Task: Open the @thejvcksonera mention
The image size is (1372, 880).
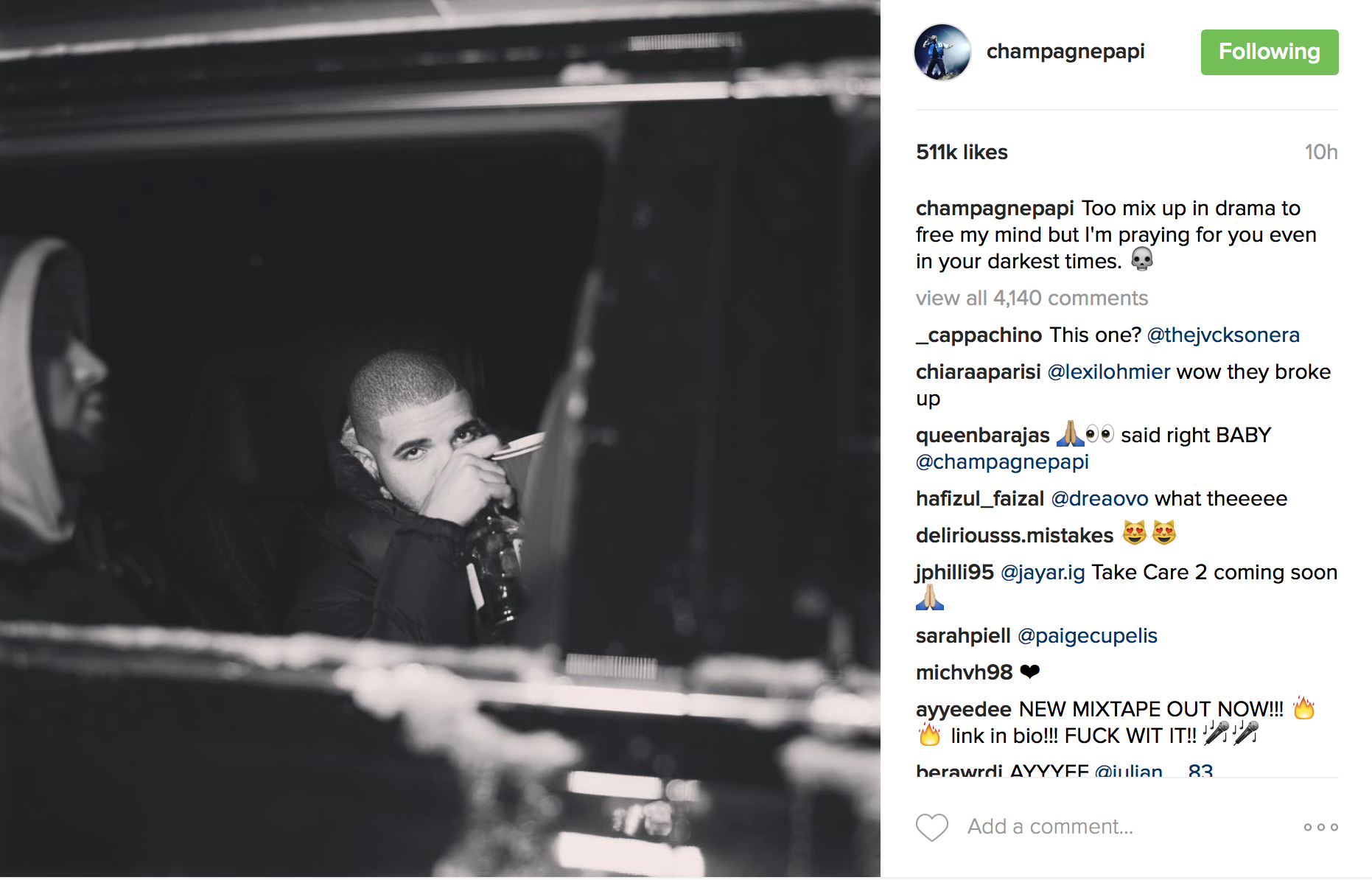Action: click(1223, 335)
